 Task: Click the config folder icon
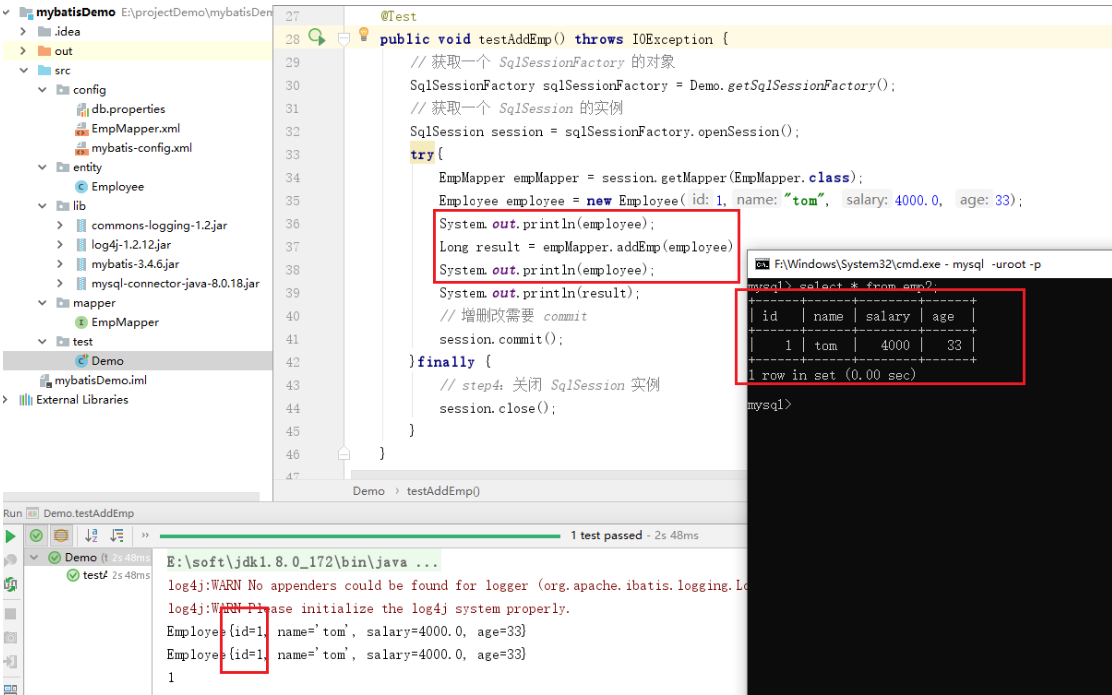pyautogui.click(x=62, y=89)
